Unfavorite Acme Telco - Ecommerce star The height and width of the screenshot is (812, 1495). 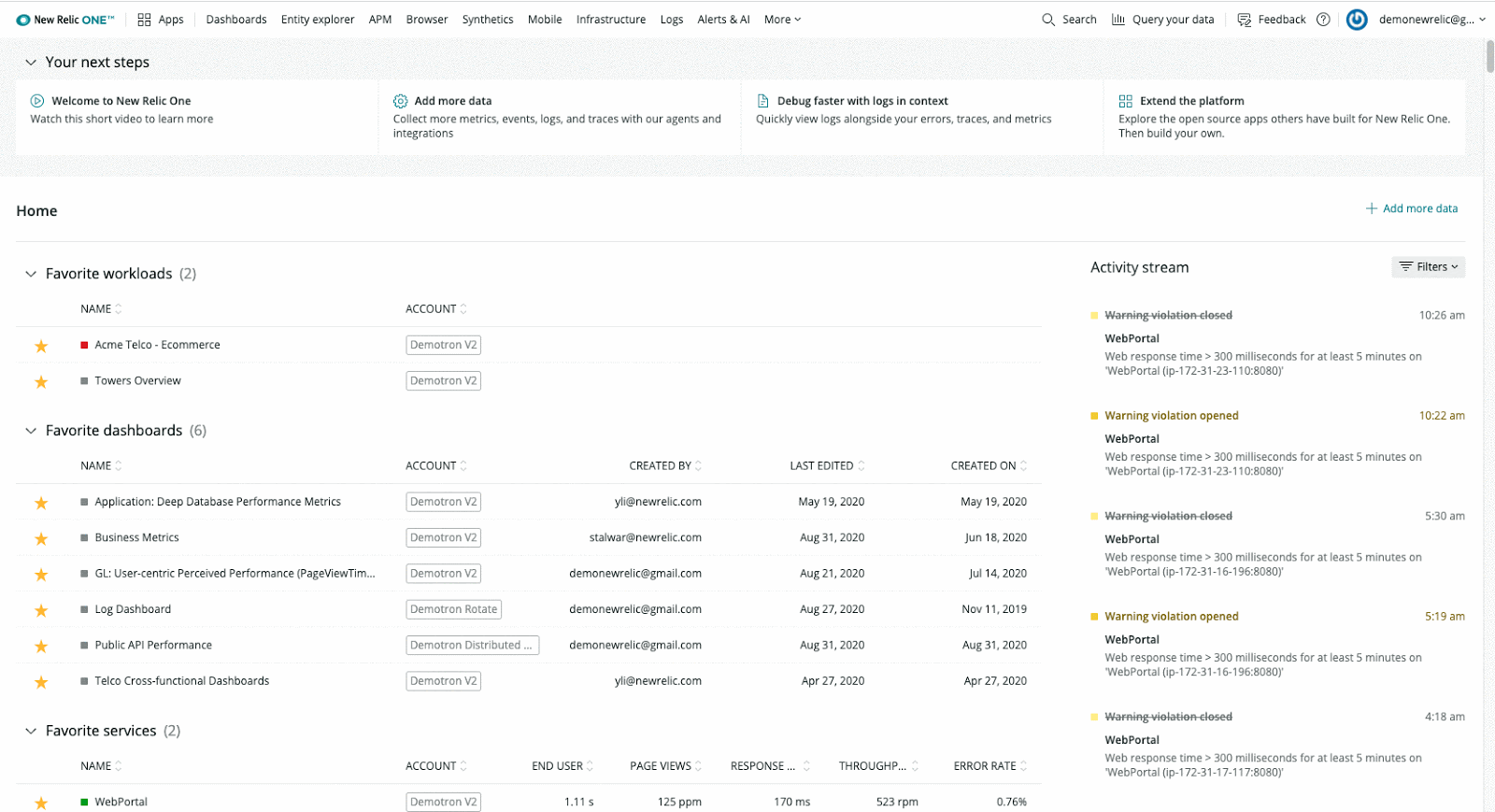coord(41,347)
